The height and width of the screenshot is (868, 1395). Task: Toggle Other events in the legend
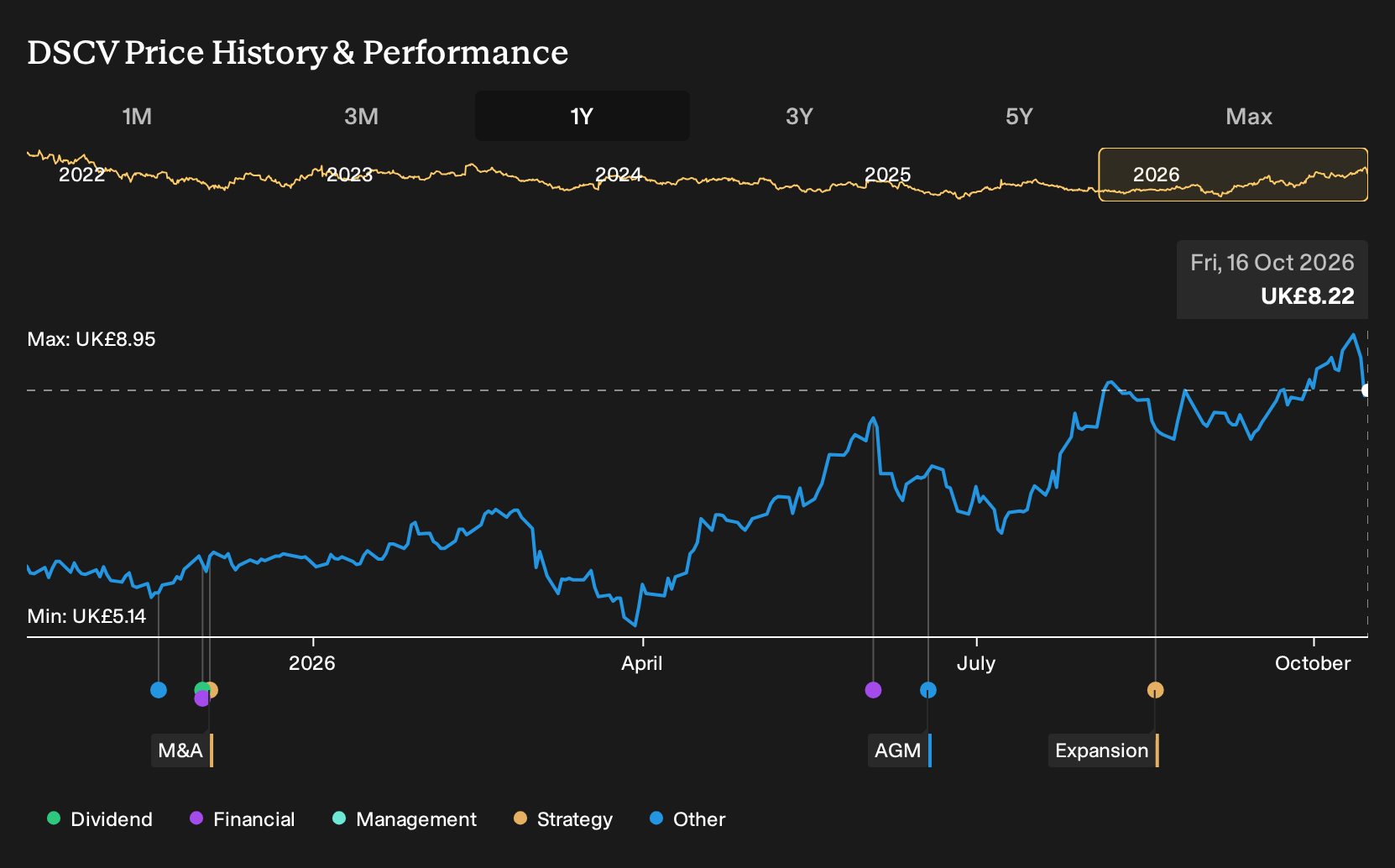[x=687, y=819]
